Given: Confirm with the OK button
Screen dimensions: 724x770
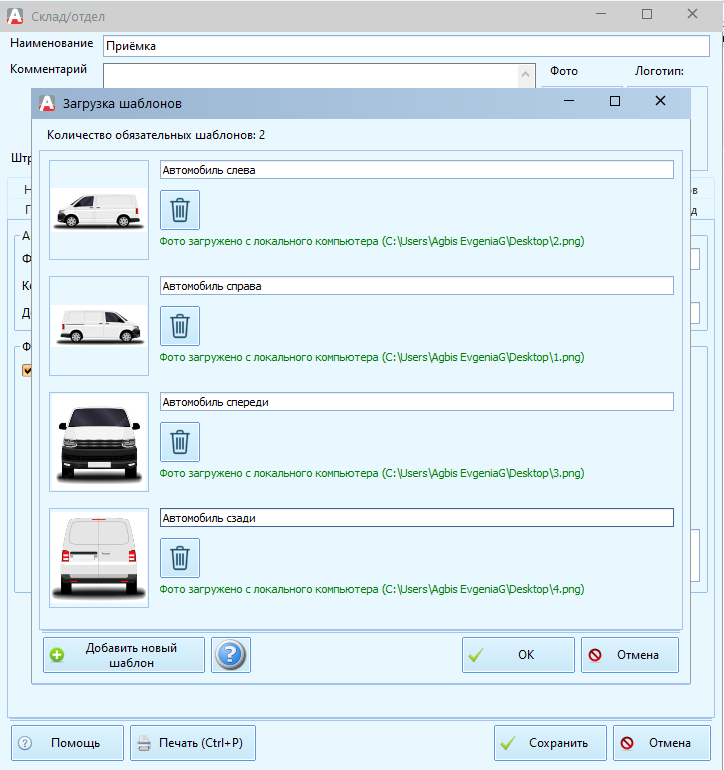Looking at the screenshot, I should tap(518, 655).
